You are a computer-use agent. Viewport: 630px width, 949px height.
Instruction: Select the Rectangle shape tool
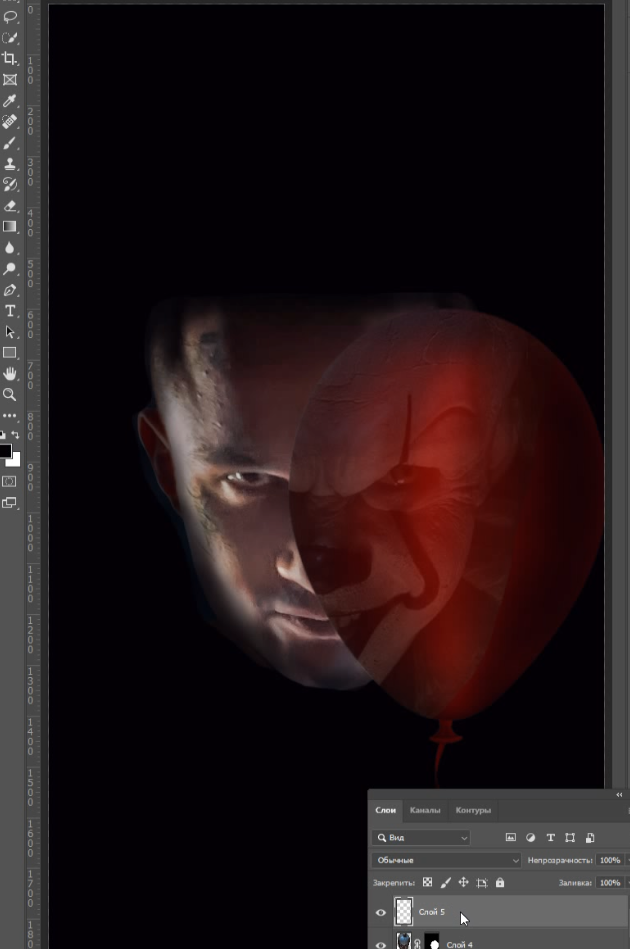click(x=10, y=353)
